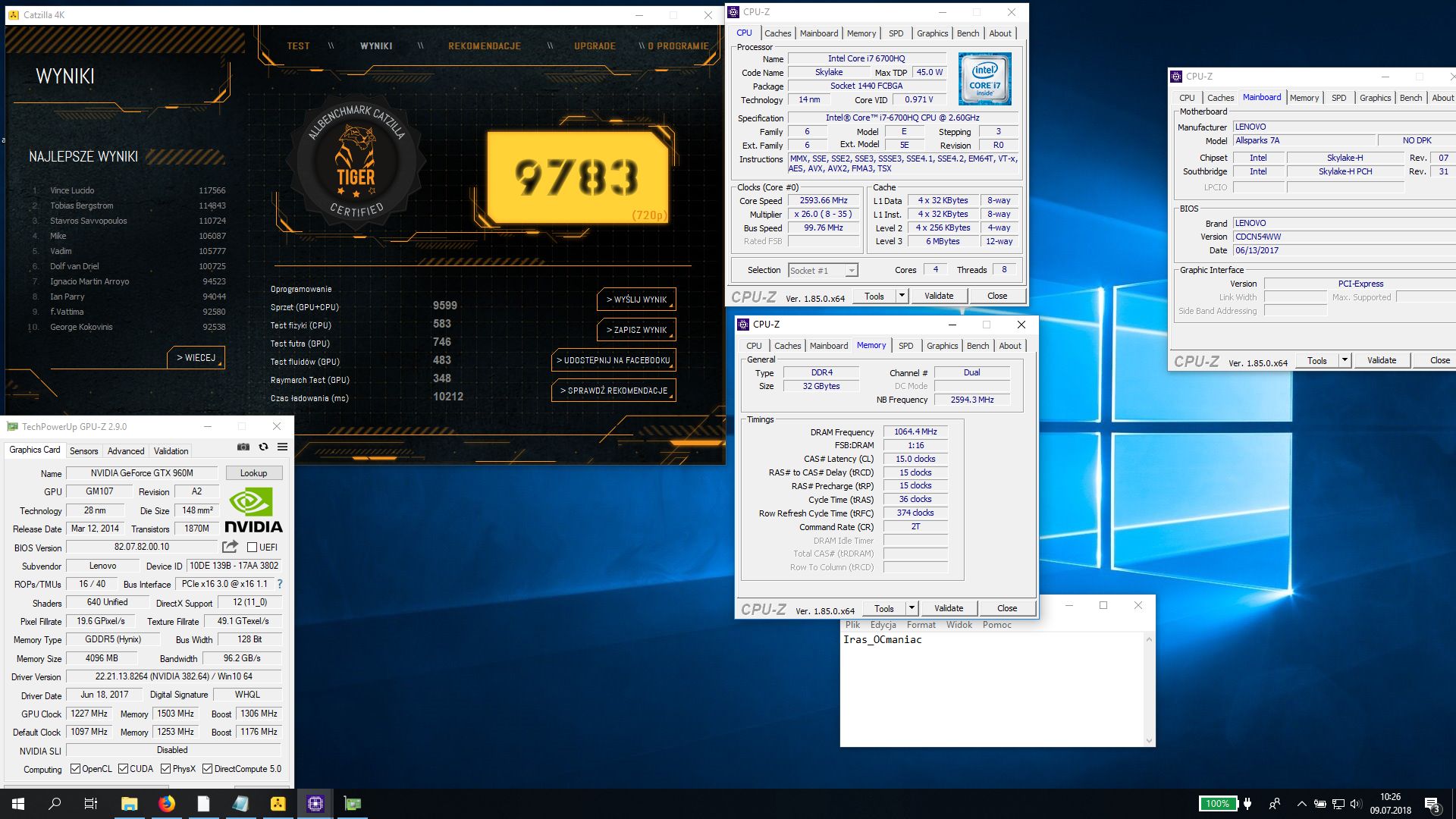The width and height of the screenshot is (1456, 819).
Task: Click the 100% battery indicator in tray
Action: click(1217, 804)
